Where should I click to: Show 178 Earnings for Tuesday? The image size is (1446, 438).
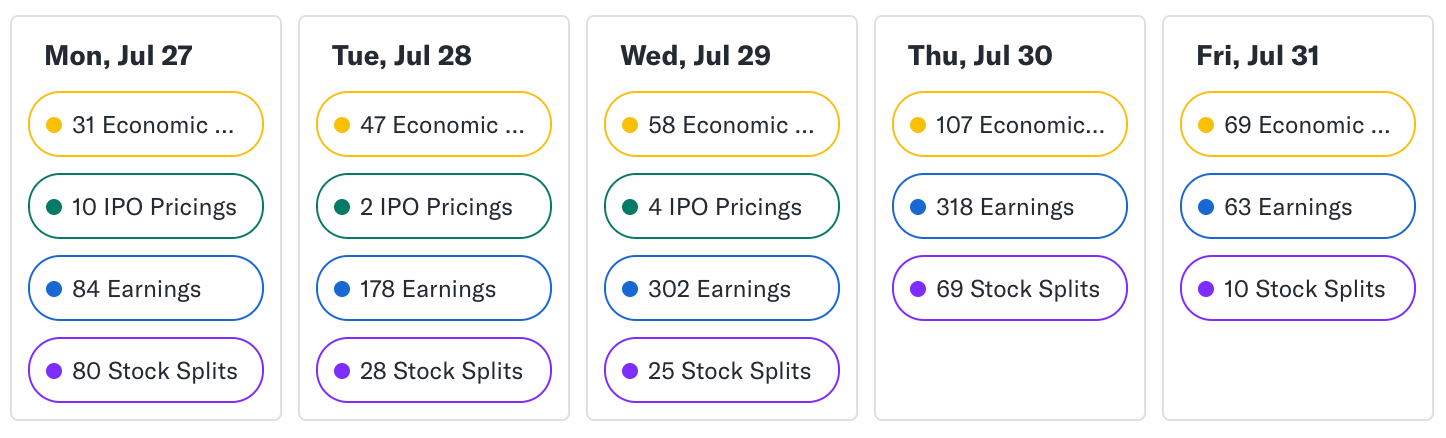[434, 288]
